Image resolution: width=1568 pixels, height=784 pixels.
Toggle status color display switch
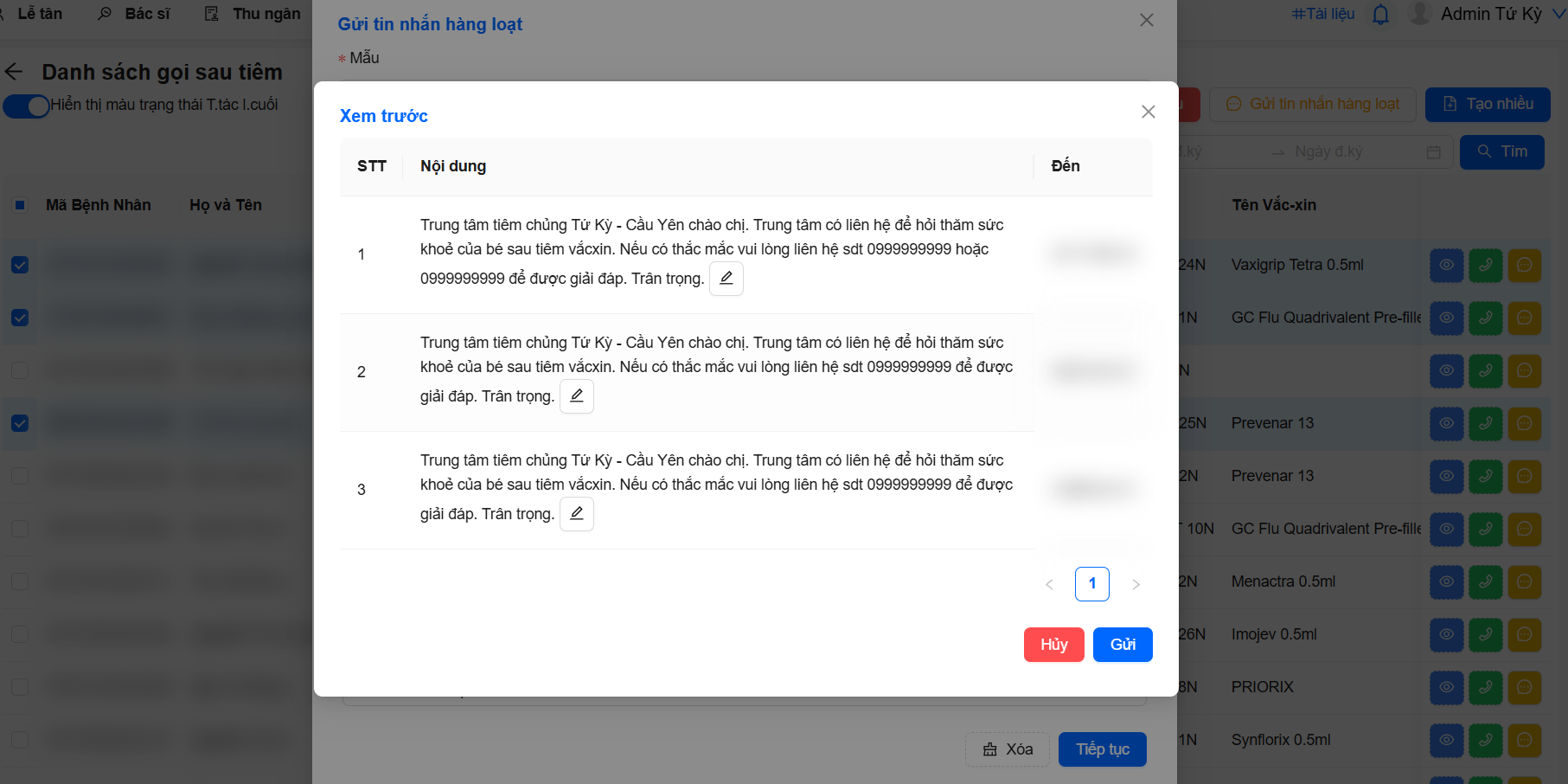[x=26, y=106]
